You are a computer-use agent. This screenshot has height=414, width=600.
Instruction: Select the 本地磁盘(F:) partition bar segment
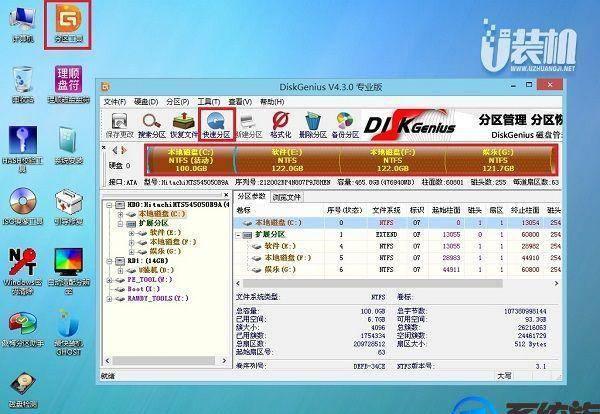point(392,160)
